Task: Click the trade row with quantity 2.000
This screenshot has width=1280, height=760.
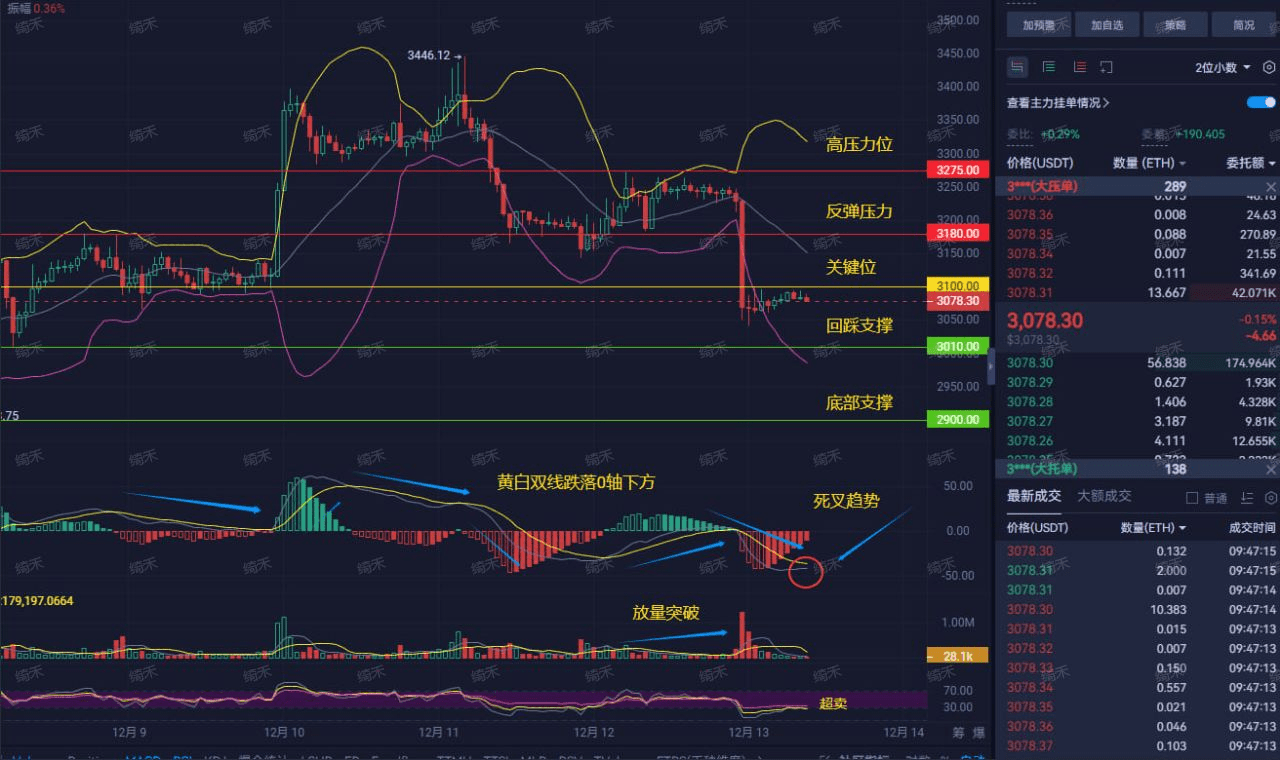Action: 1138,570
